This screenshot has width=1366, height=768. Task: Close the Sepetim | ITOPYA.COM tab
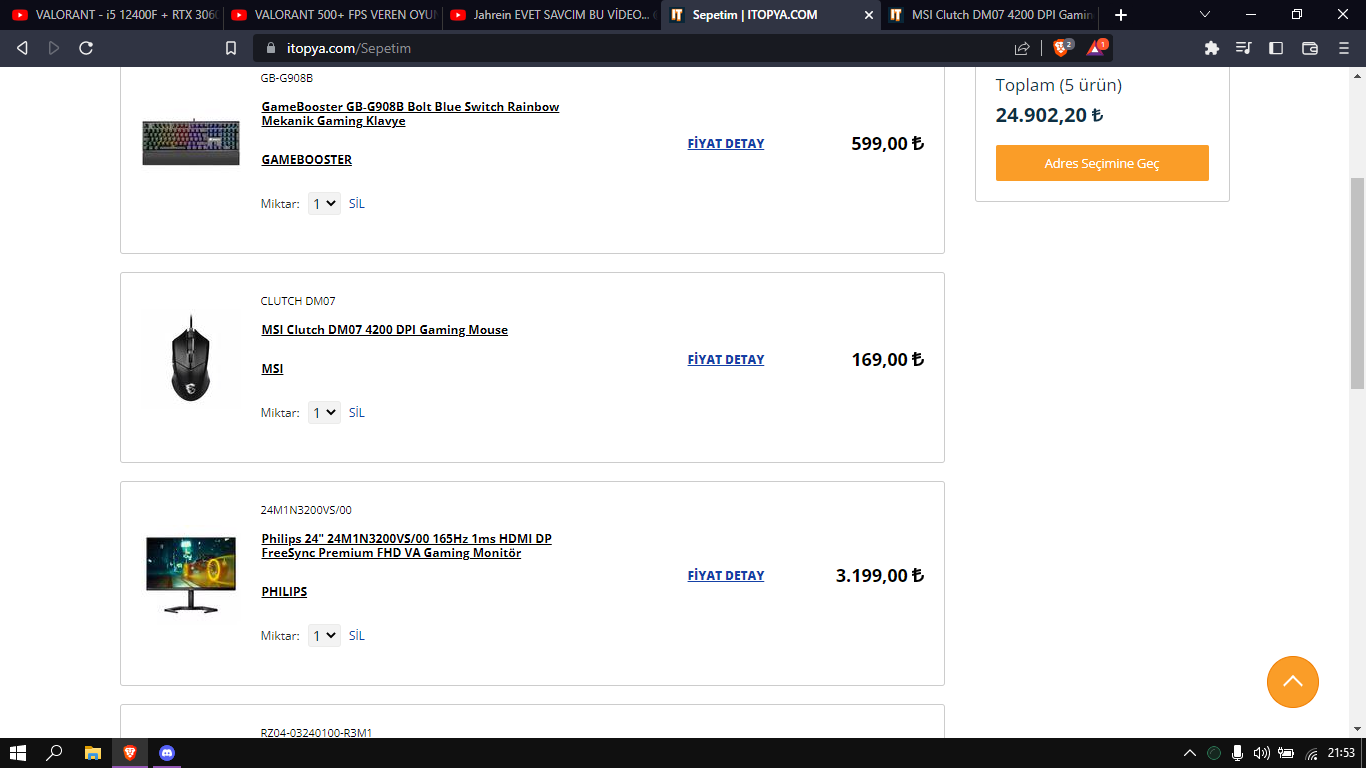click(868, 15)
